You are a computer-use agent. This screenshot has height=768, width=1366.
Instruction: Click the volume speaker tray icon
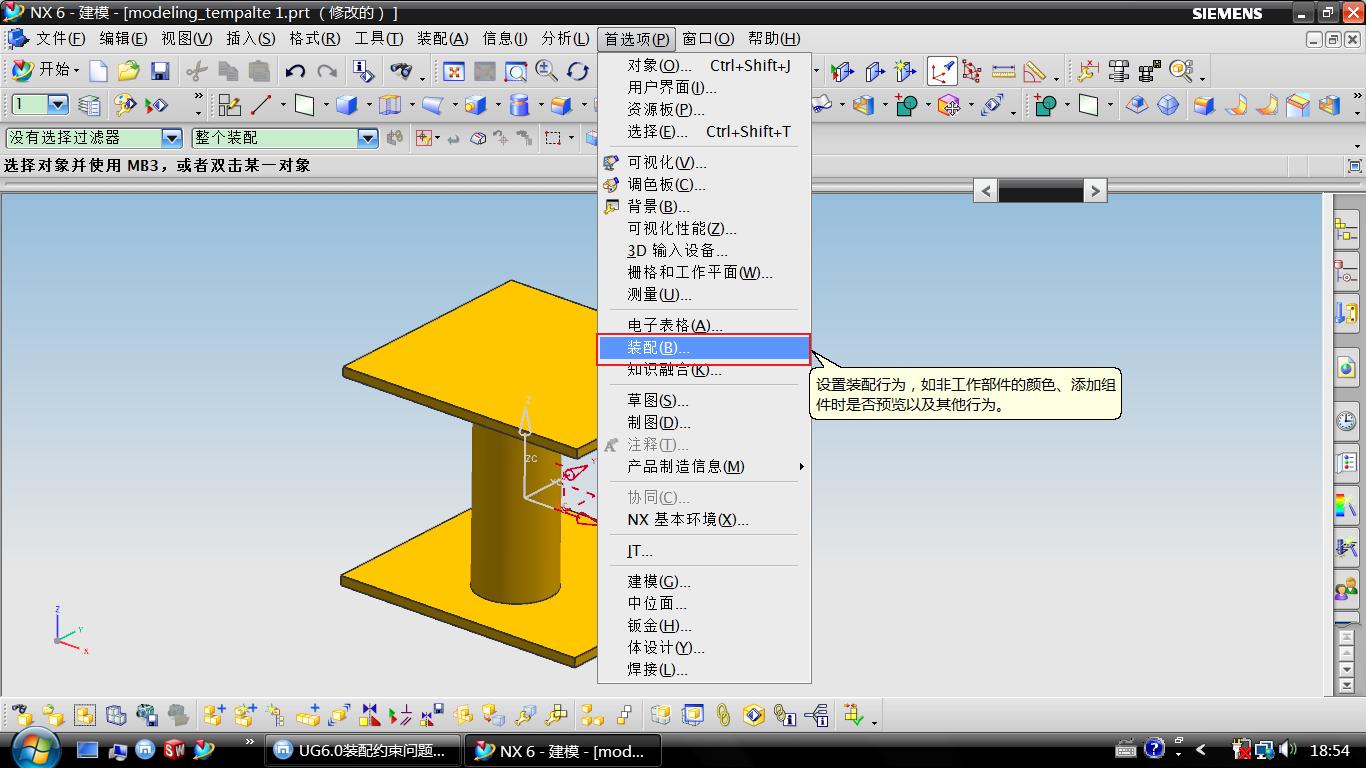1287,749
